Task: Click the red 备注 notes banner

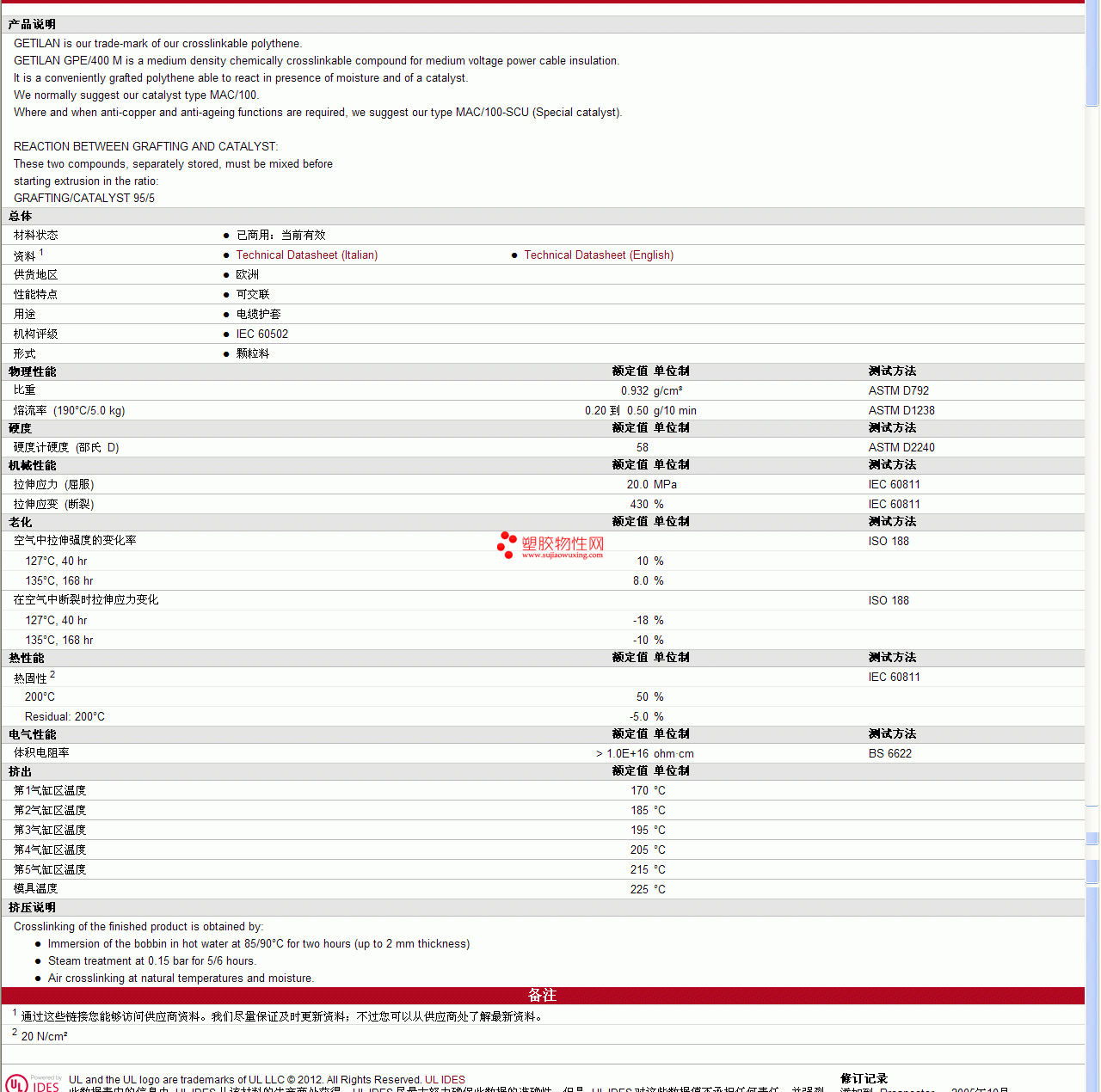Action: [543, 996]
